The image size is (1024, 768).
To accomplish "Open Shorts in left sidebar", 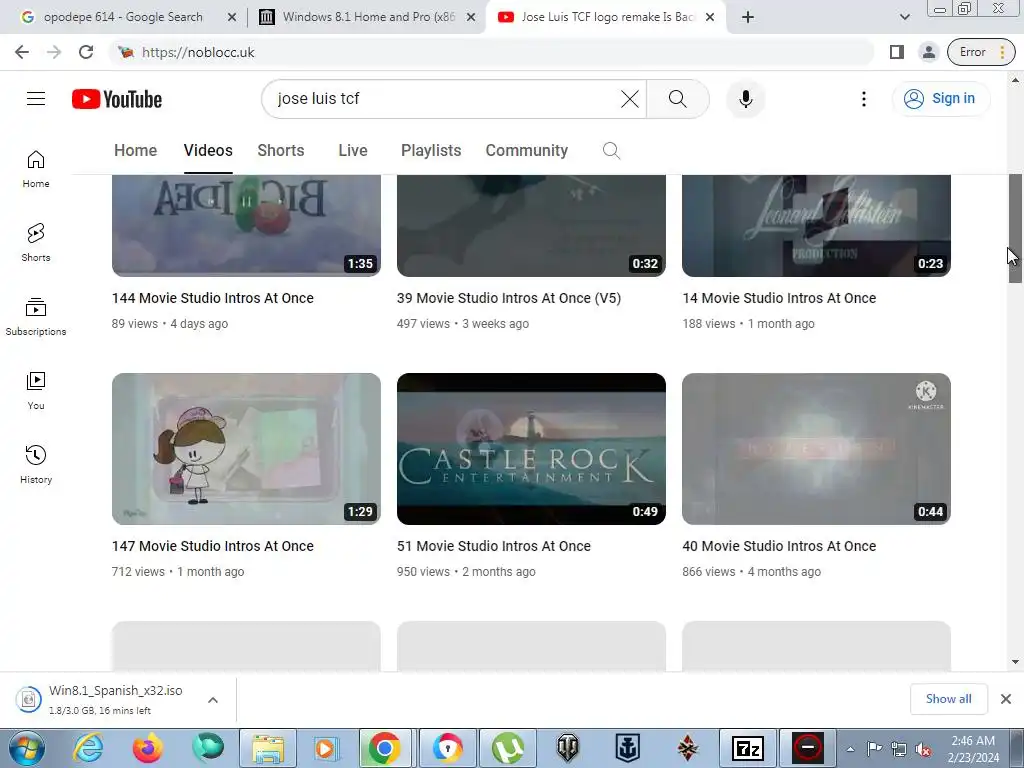I will pyautogui.click(x=36, y=243).
